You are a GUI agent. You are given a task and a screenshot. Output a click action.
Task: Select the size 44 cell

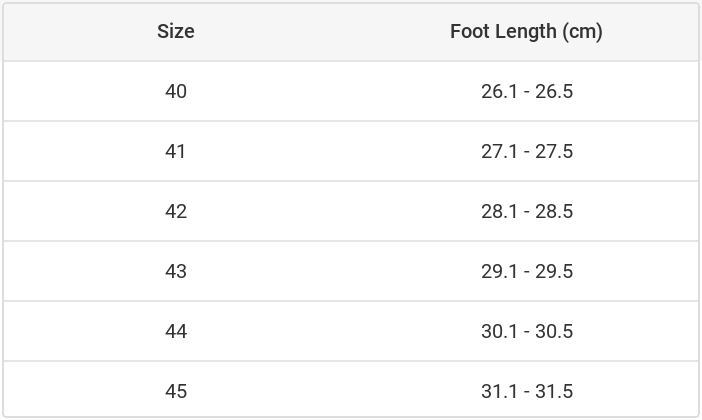tap(176, 331)
